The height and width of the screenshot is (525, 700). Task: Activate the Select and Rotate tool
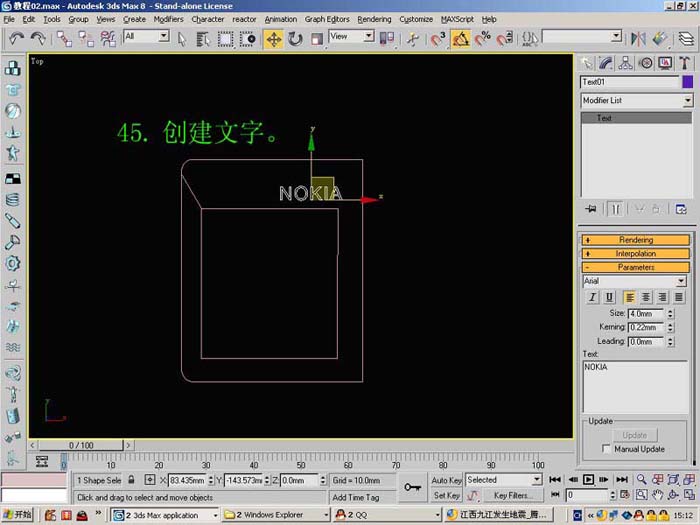(x=295, y=39)
